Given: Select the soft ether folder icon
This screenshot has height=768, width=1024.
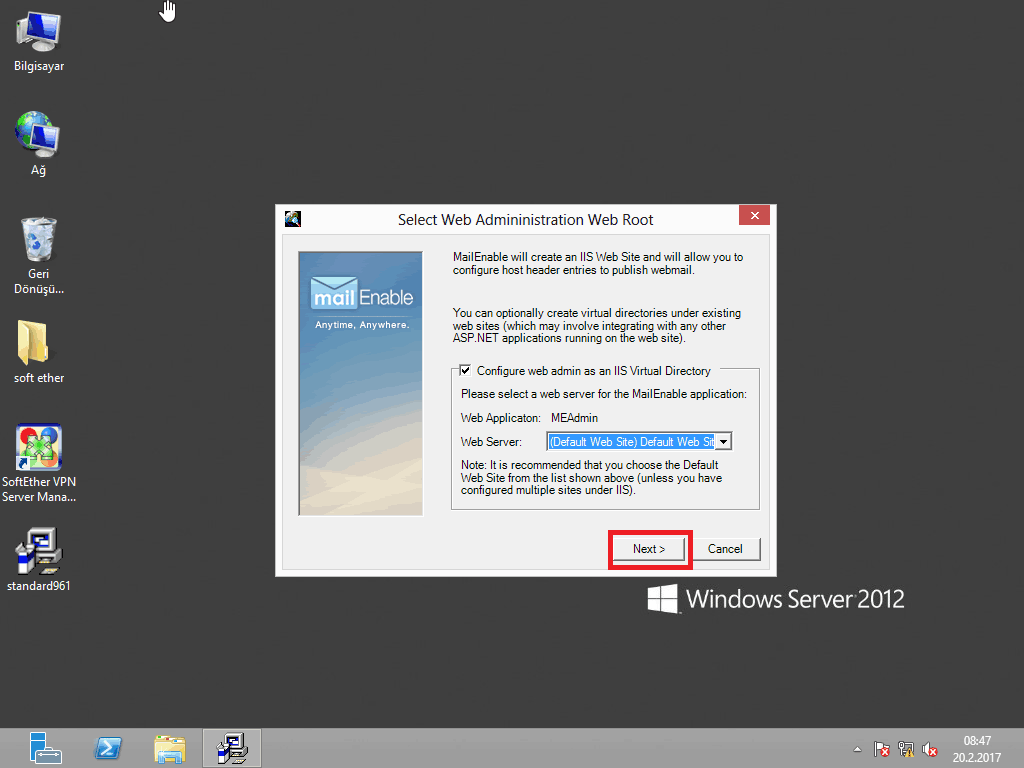Looking at the screenshot, I should pos(39,351).
